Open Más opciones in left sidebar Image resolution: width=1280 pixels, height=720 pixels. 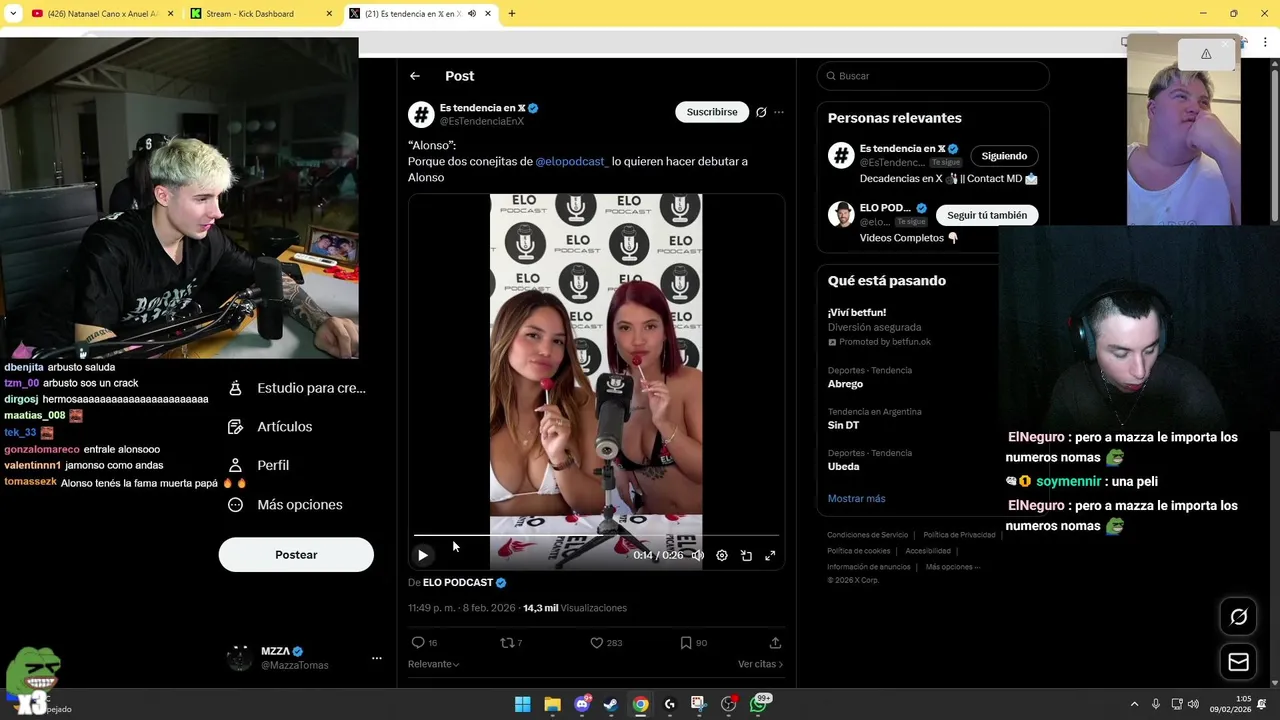tap(286, 505)
